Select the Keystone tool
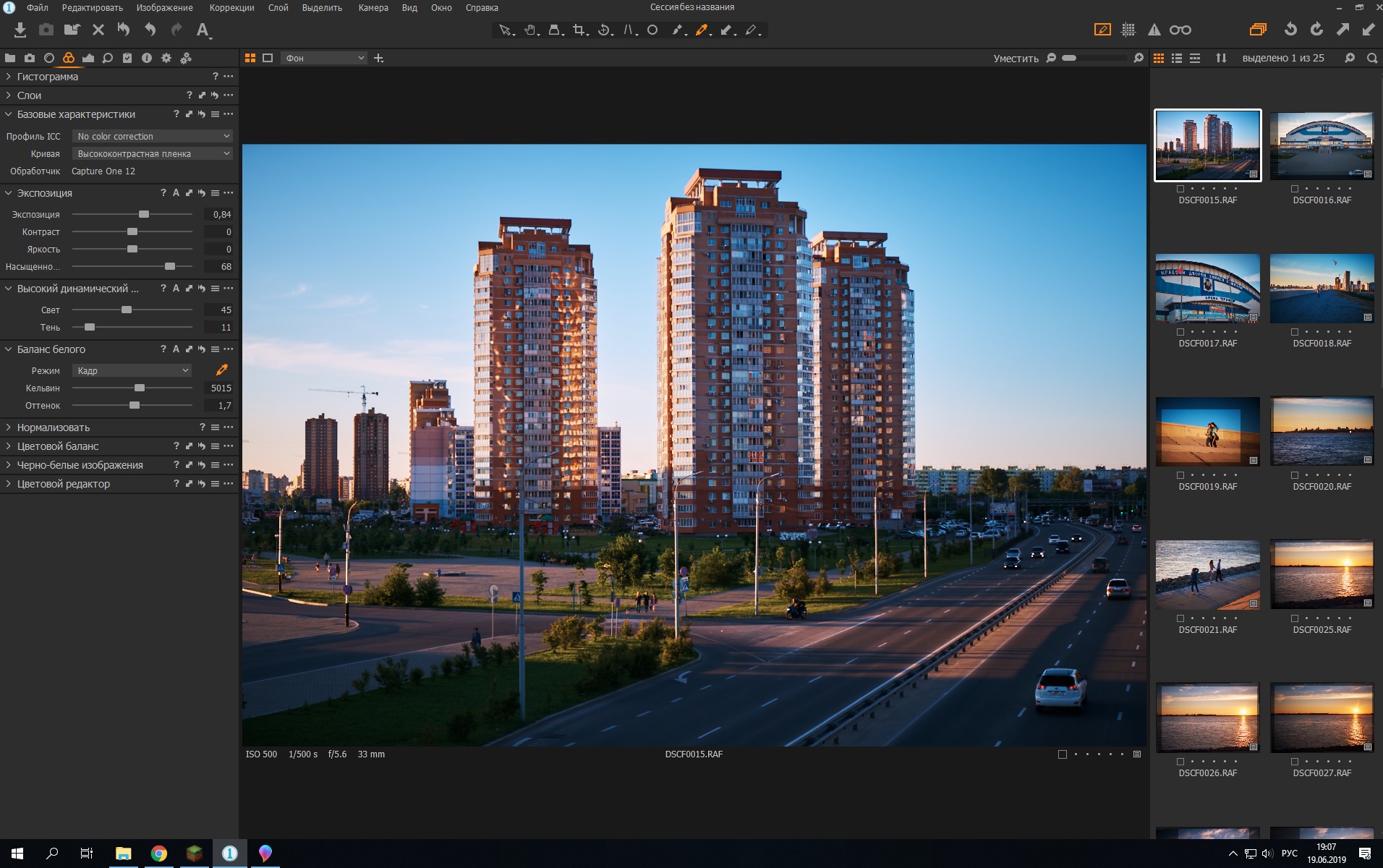Image resolution: width=1383 pixels, height=868 pixels. (629, 30)
